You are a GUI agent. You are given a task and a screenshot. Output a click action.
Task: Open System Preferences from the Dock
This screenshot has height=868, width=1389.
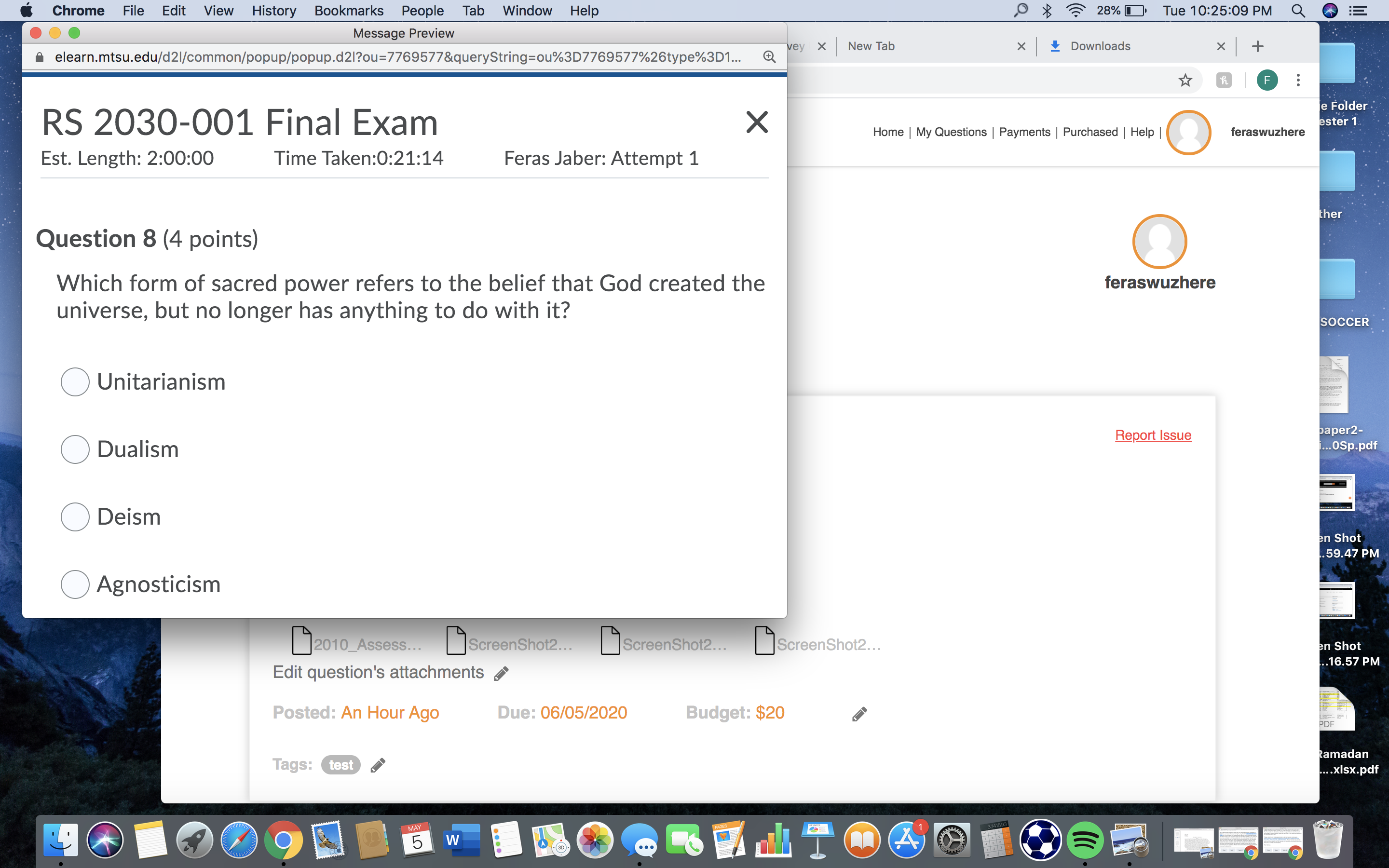pos(952,841)
